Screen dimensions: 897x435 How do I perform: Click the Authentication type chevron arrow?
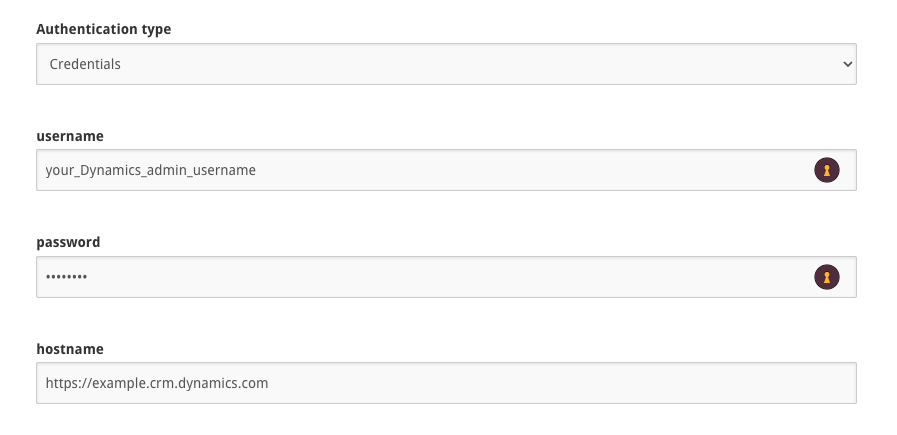click(847, 64)
